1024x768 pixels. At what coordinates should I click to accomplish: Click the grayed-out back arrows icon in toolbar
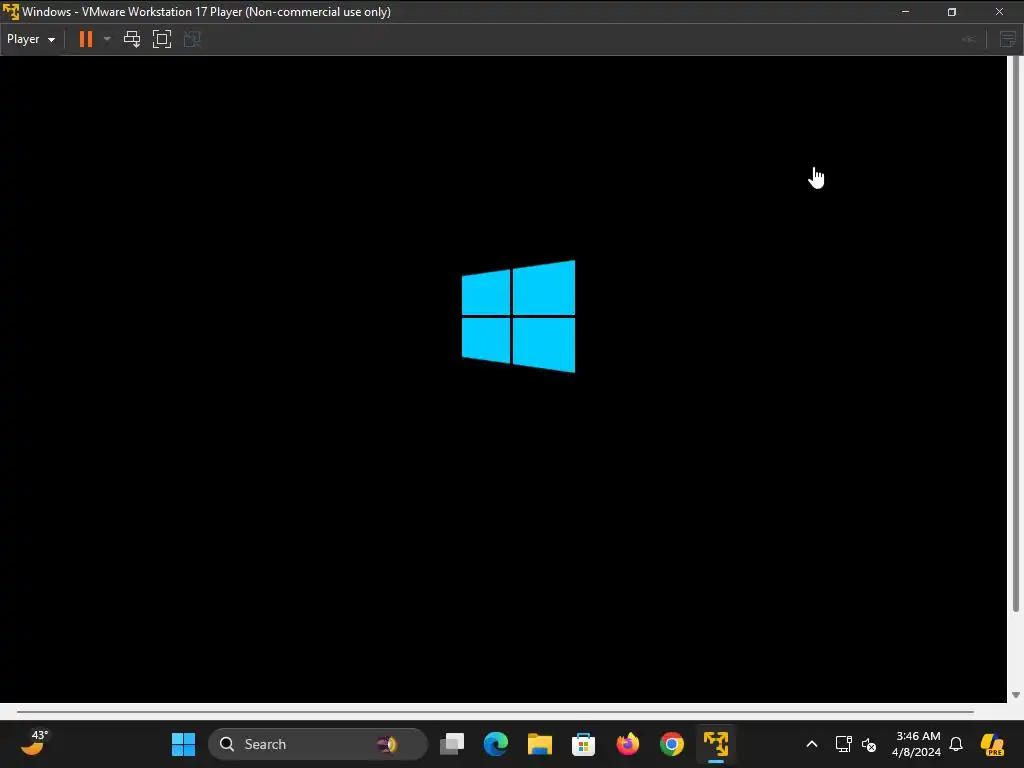pos(968,39)
